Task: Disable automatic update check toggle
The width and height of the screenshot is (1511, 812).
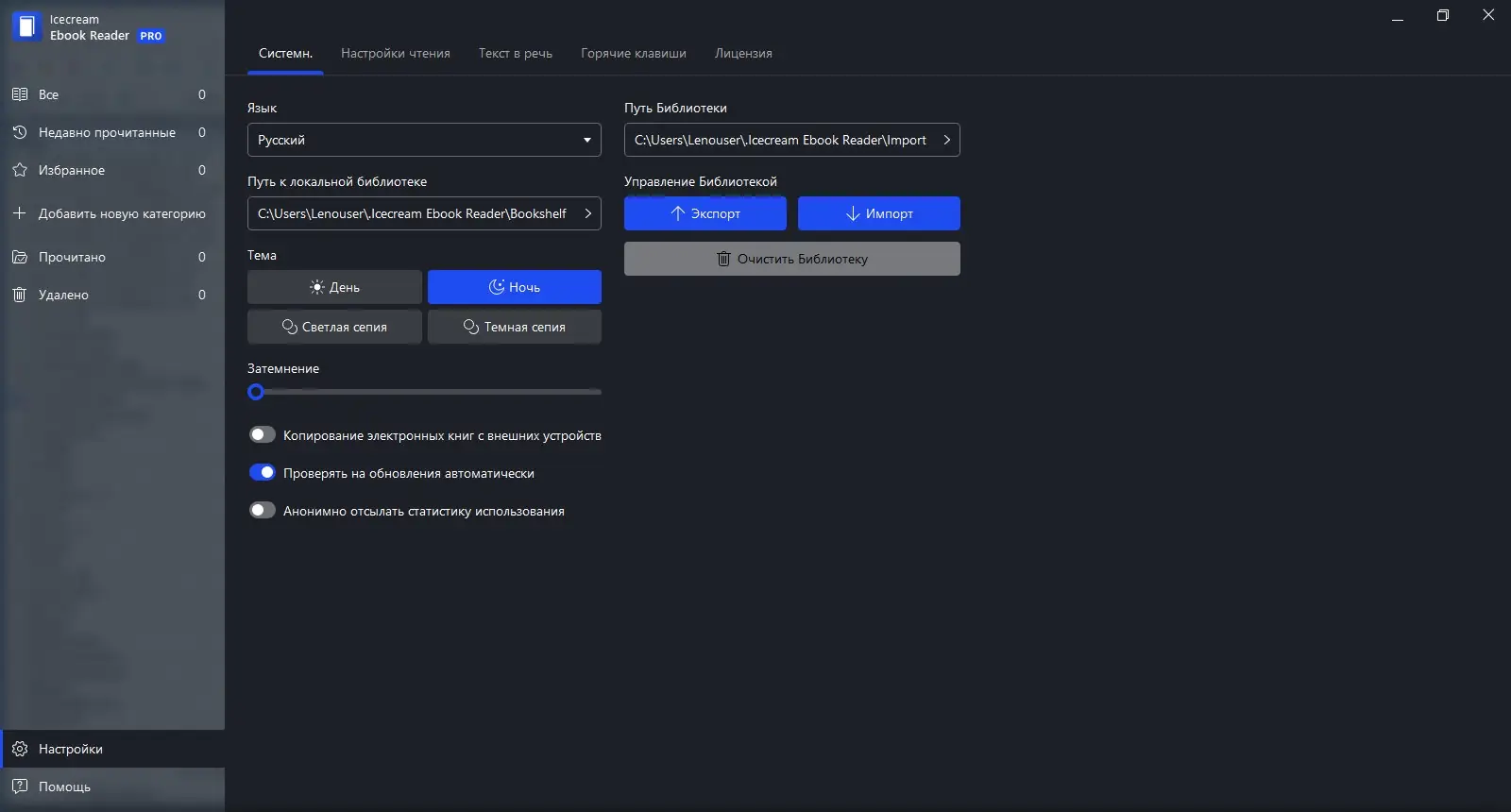Action: tap(262, 472)
